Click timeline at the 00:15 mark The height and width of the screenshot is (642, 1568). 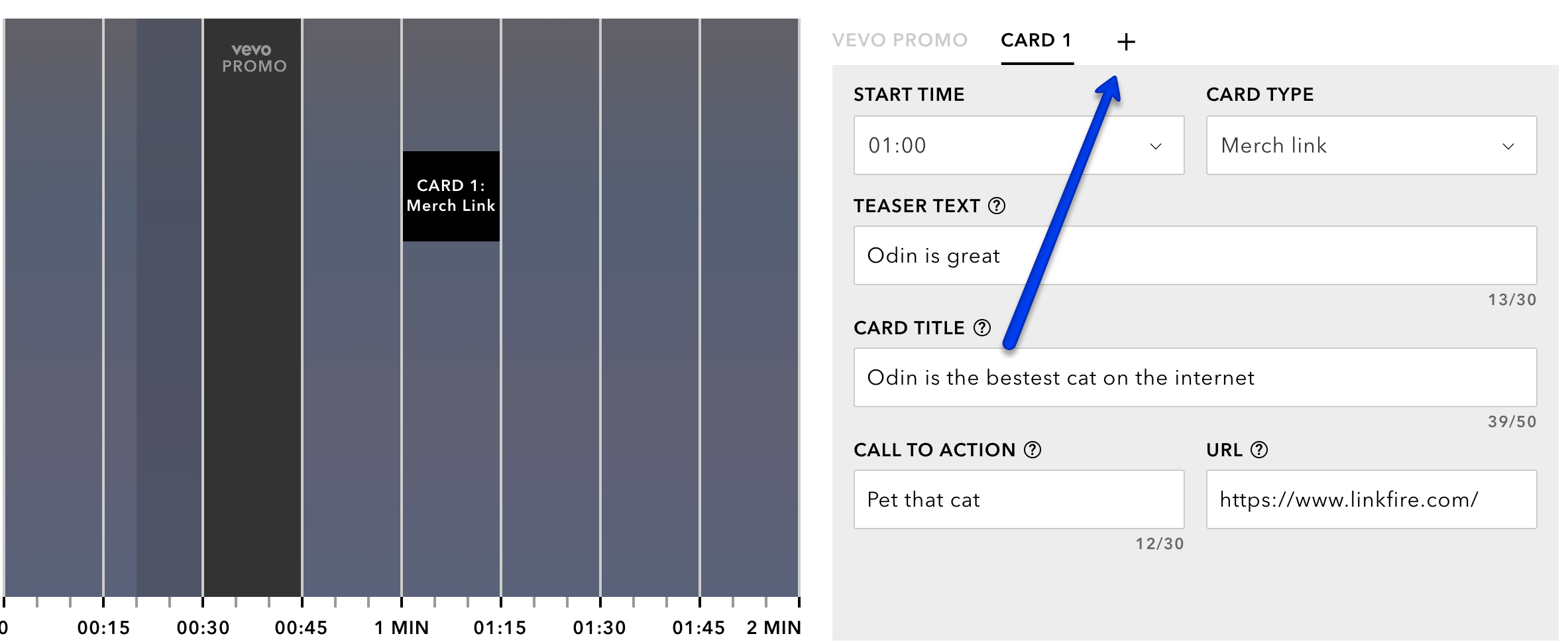point(103,602)
